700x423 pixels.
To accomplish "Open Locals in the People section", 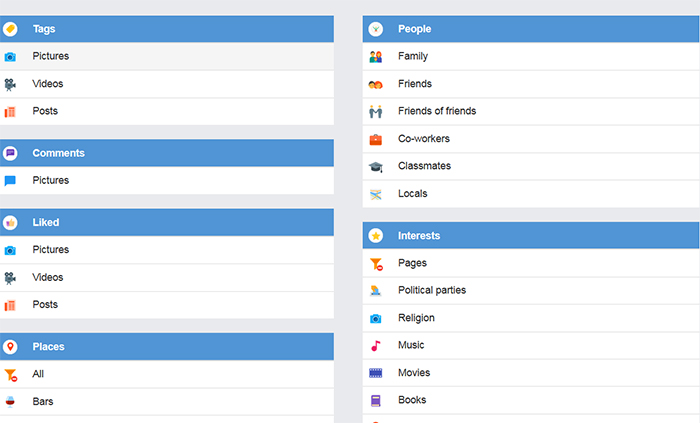I will click(412, 193).
